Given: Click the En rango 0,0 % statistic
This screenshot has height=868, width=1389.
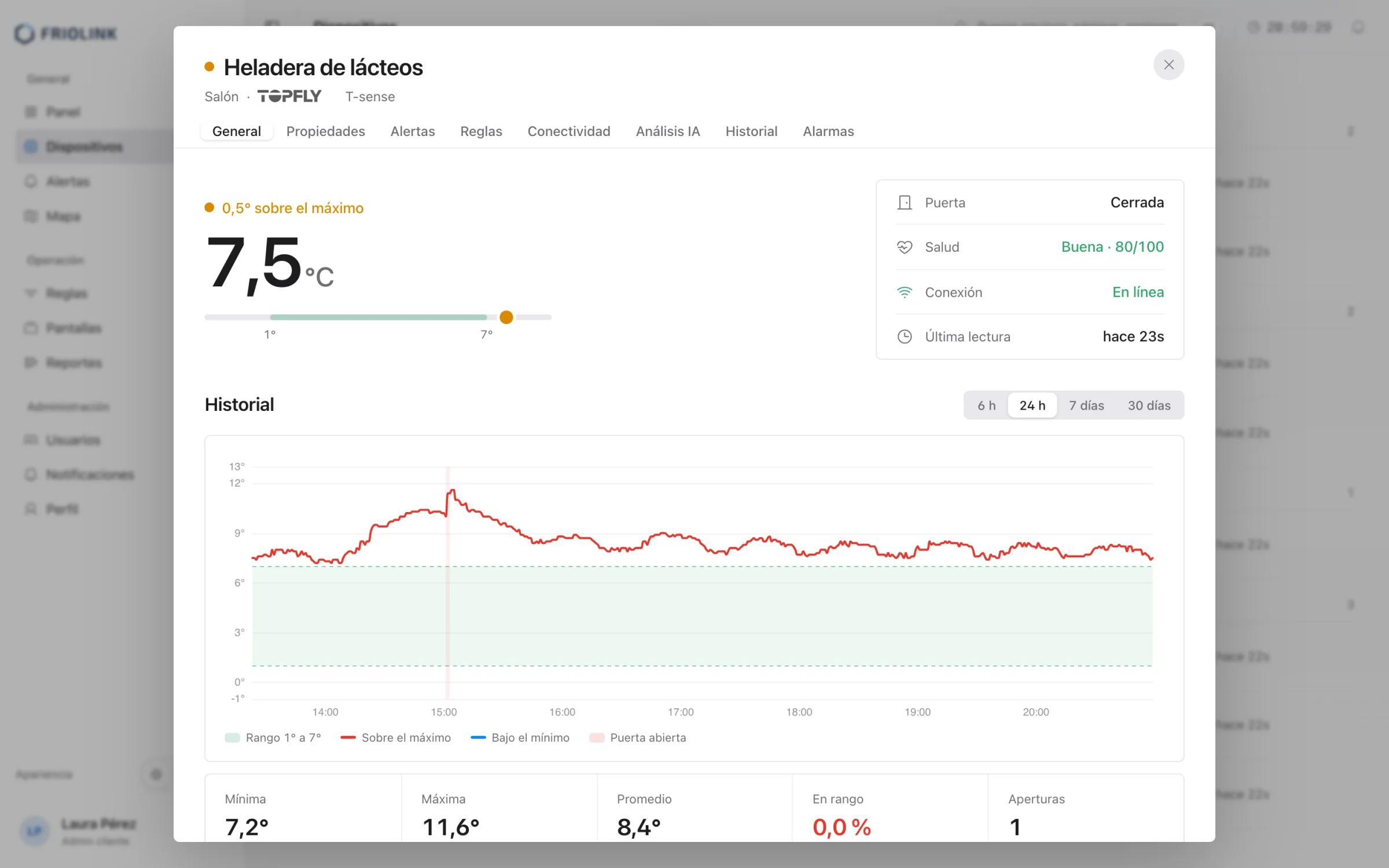Looking at the screenshot, I should [x=890, y=808].
